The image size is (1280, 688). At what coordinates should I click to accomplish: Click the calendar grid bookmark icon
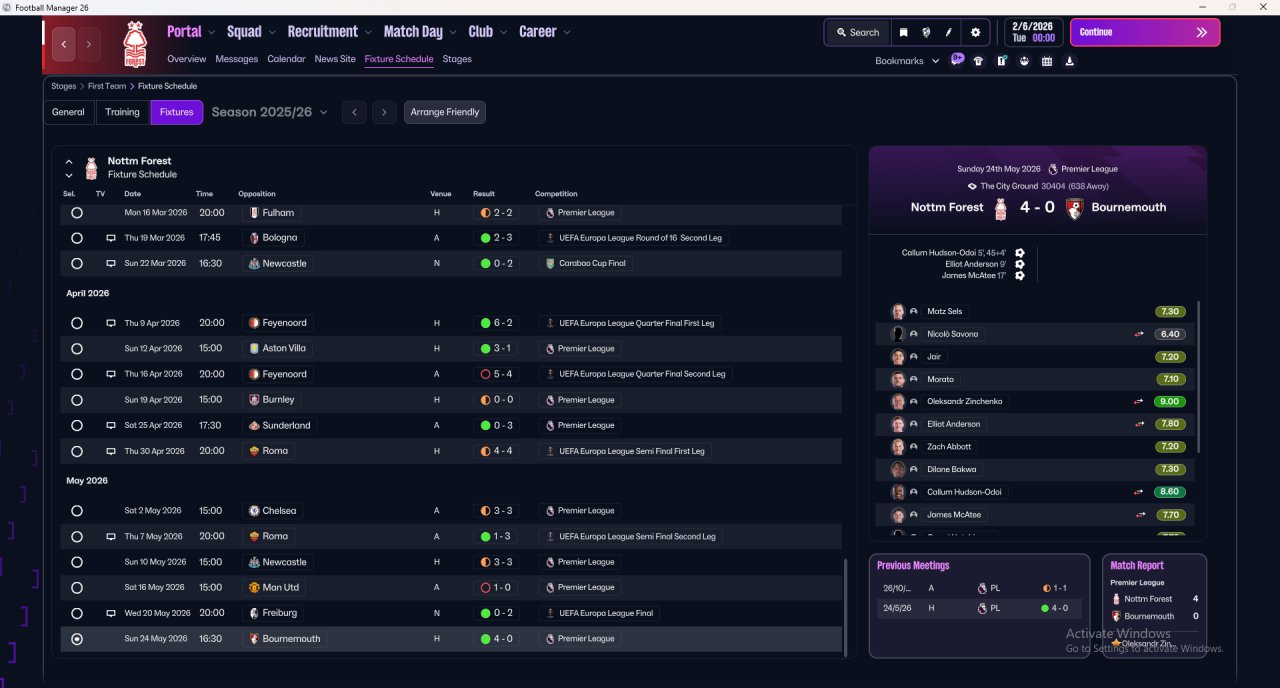tap(1047, 61)
